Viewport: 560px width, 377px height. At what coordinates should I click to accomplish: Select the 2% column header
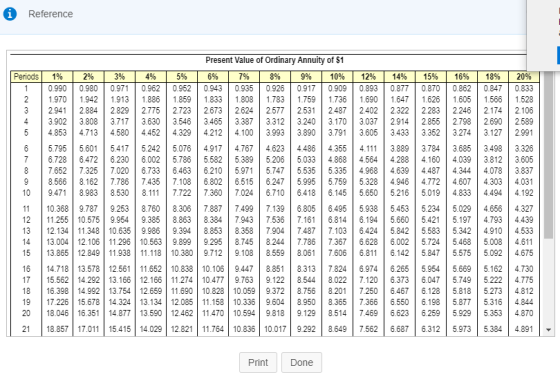[x=88, y=77]
